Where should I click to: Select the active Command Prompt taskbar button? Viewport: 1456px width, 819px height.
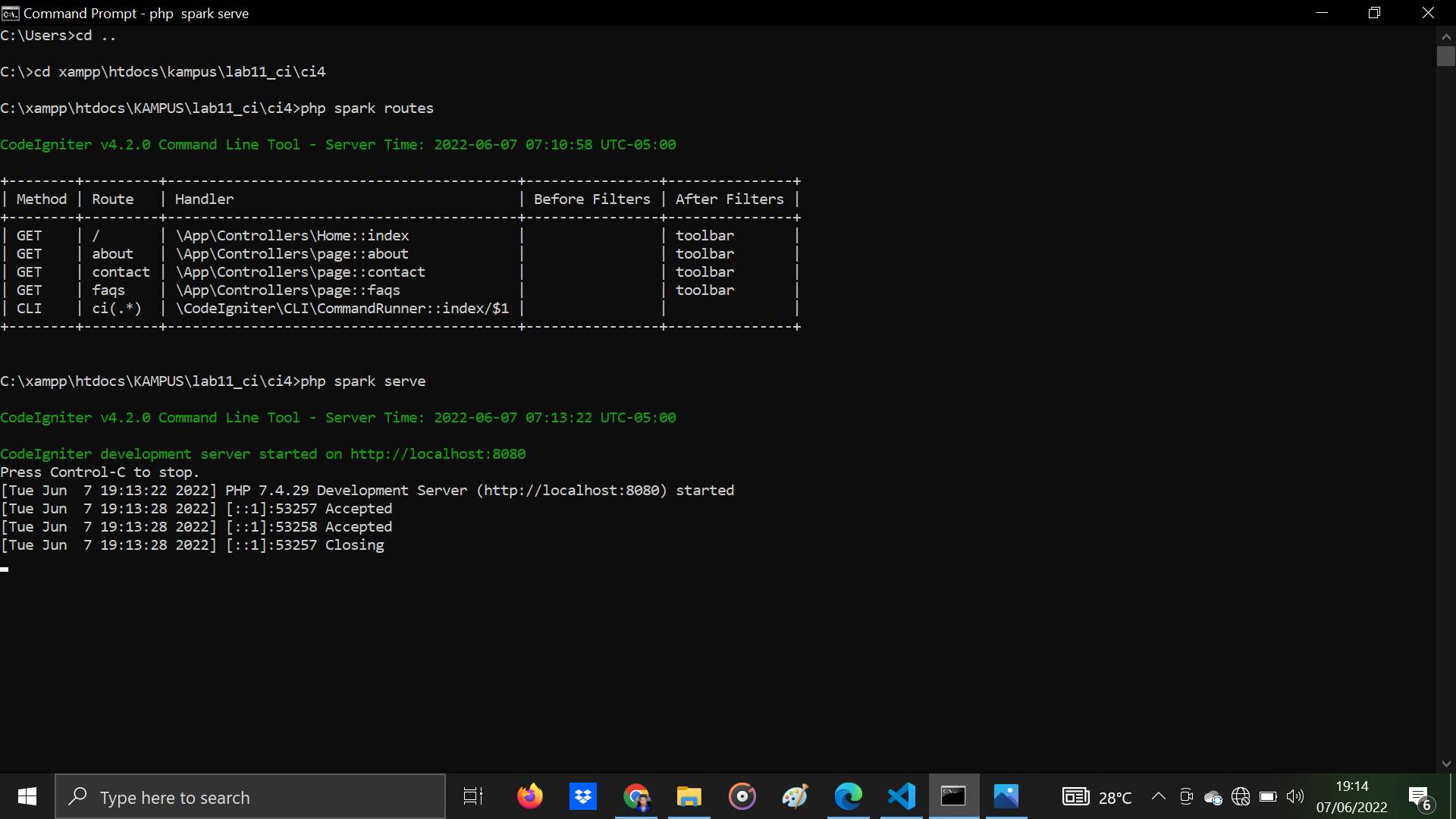953,796
